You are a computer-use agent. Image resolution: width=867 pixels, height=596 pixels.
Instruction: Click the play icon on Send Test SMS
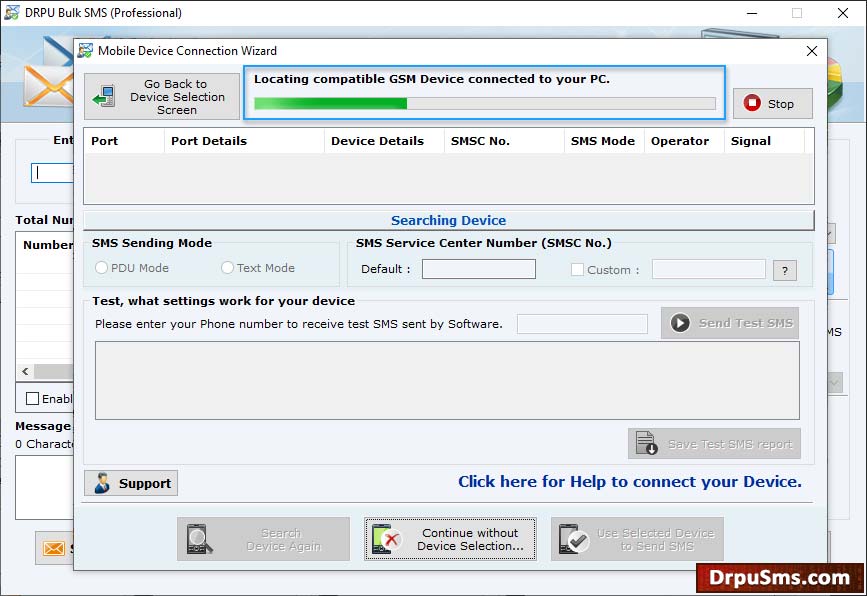tap(680, 323)
